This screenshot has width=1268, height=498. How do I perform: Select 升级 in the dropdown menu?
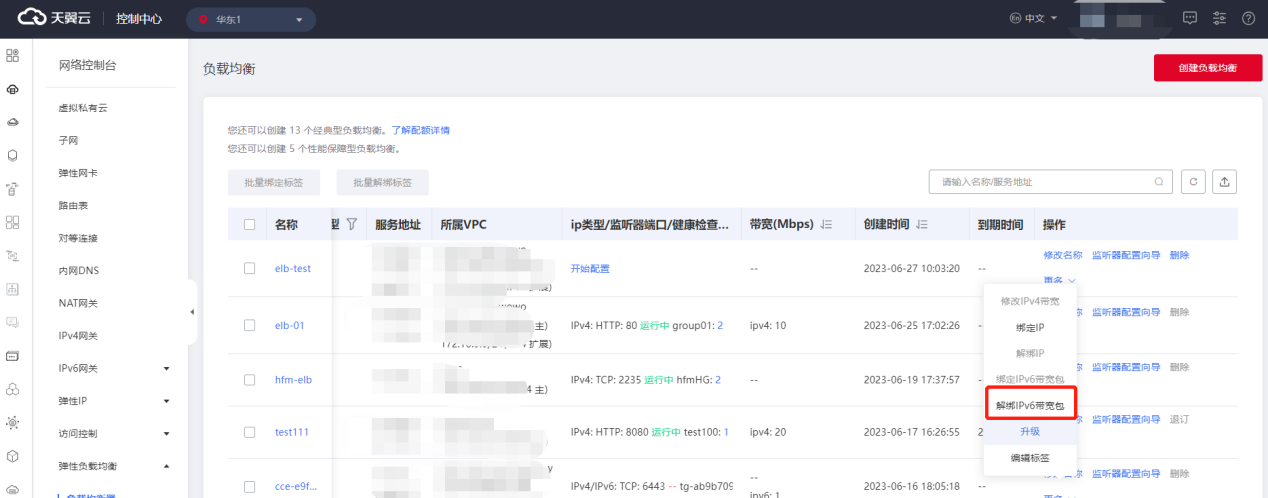click(x=1030, y=431)
